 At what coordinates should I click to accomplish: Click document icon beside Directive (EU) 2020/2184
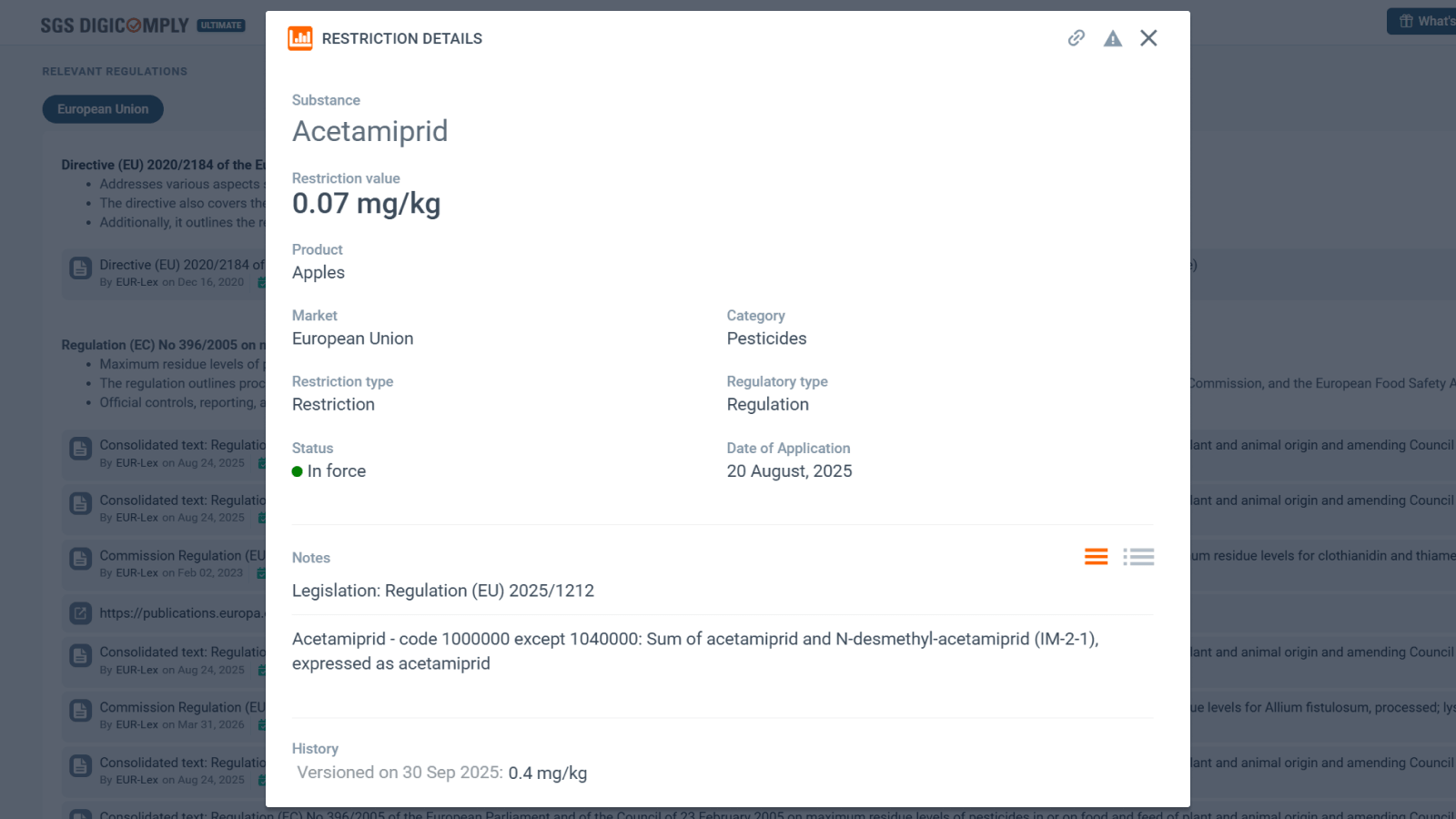tap(81, 268)
